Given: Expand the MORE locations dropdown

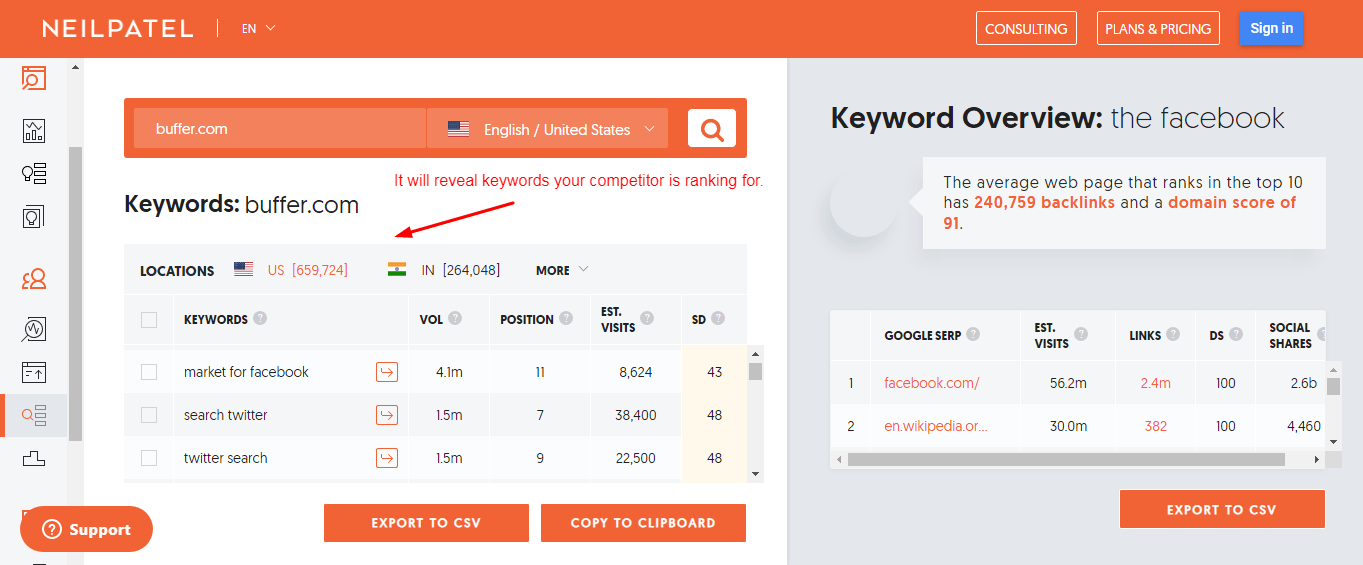Looking at the screenshot, I should coord(562,270).
